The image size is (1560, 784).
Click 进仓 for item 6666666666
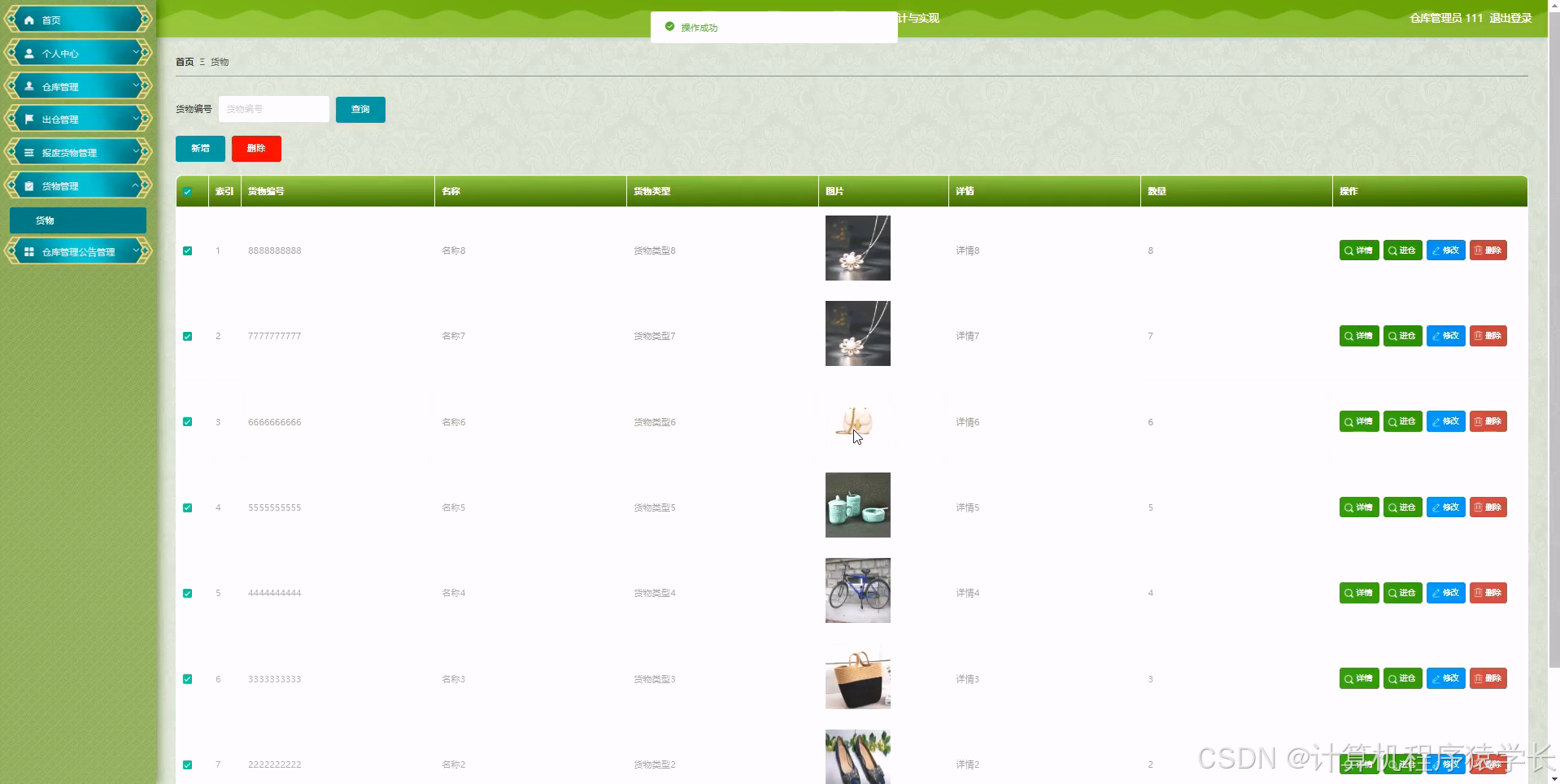point(1402,421)
